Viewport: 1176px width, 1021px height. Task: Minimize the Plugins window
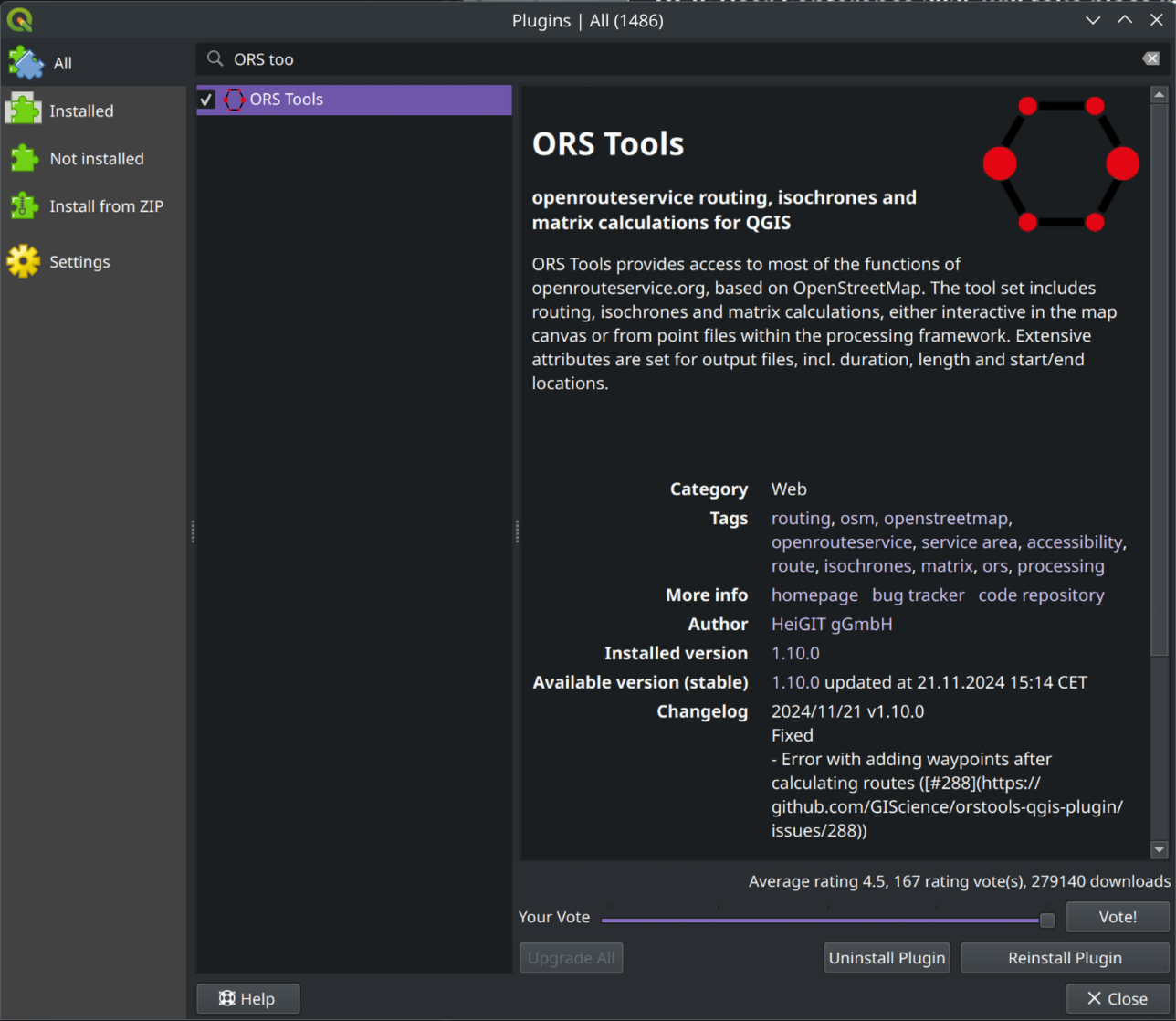1093,20
